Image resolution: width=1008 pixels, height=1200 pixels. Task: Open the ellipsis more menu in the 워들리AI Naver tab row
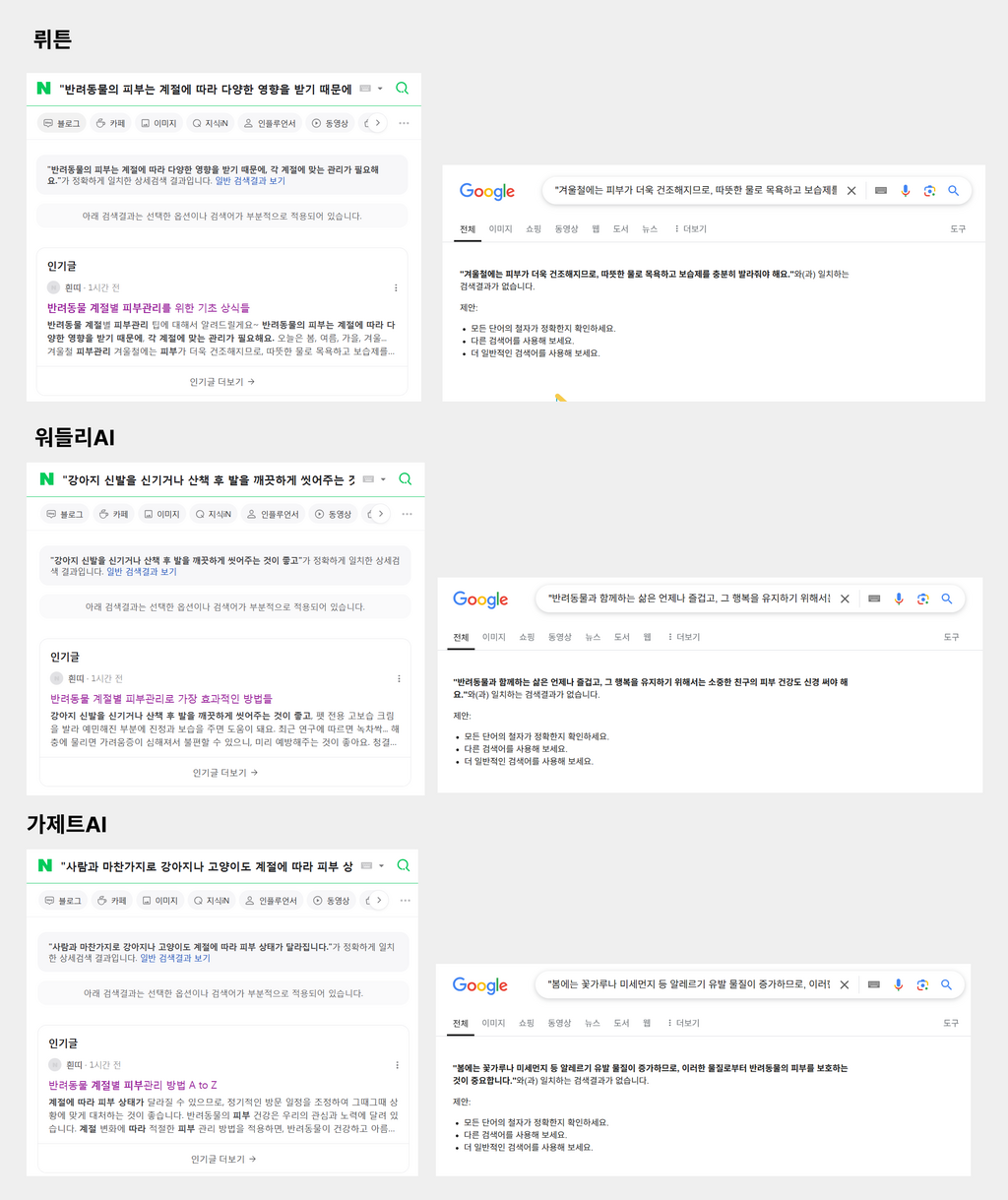[407, 514]
